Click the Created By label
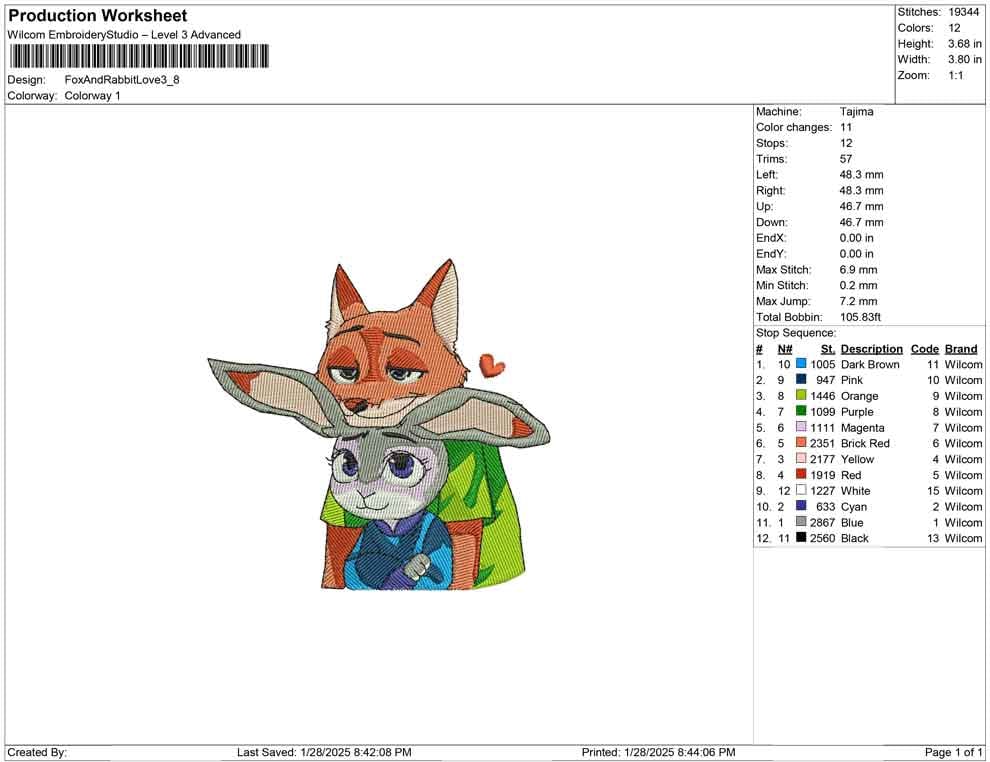990x762 pixels. [37, 752]
